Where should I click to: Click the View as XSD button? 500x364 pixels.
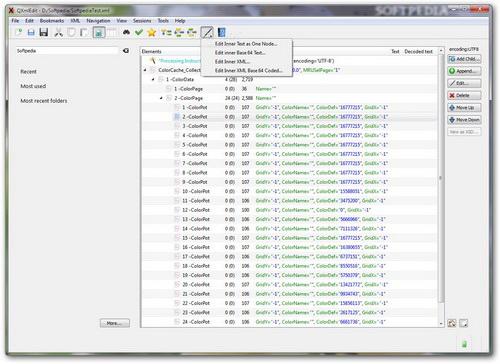pyautogui.click(x=464, y=132)
